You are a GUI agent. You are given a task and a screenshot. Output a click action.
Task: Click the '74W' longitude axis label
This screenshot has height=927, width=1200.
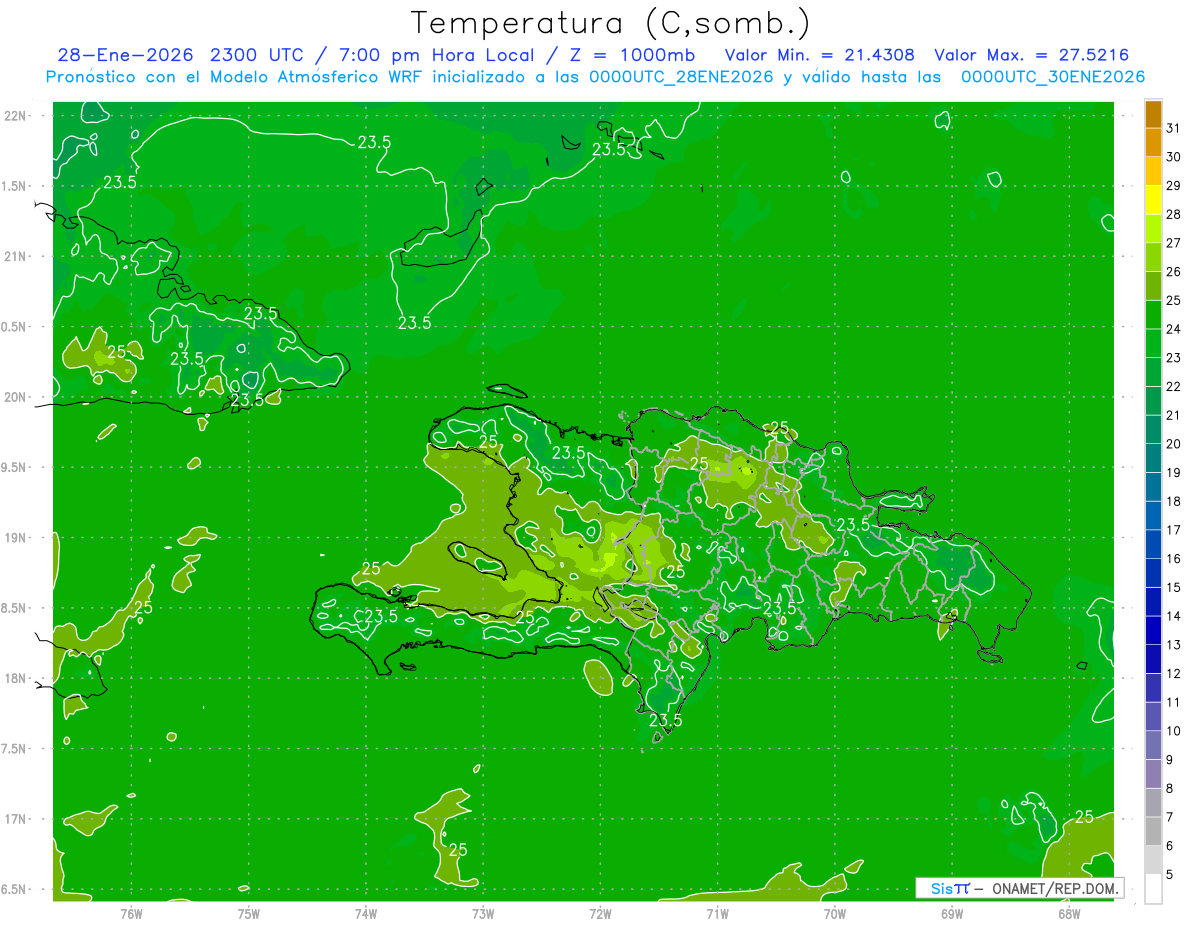(x=366, y=913)
